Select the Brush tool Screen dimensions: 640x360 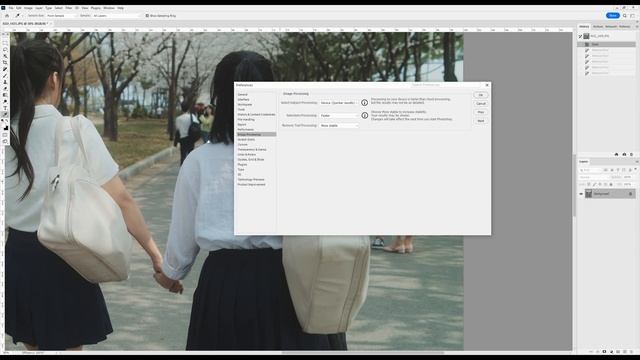tap(5, 76)
